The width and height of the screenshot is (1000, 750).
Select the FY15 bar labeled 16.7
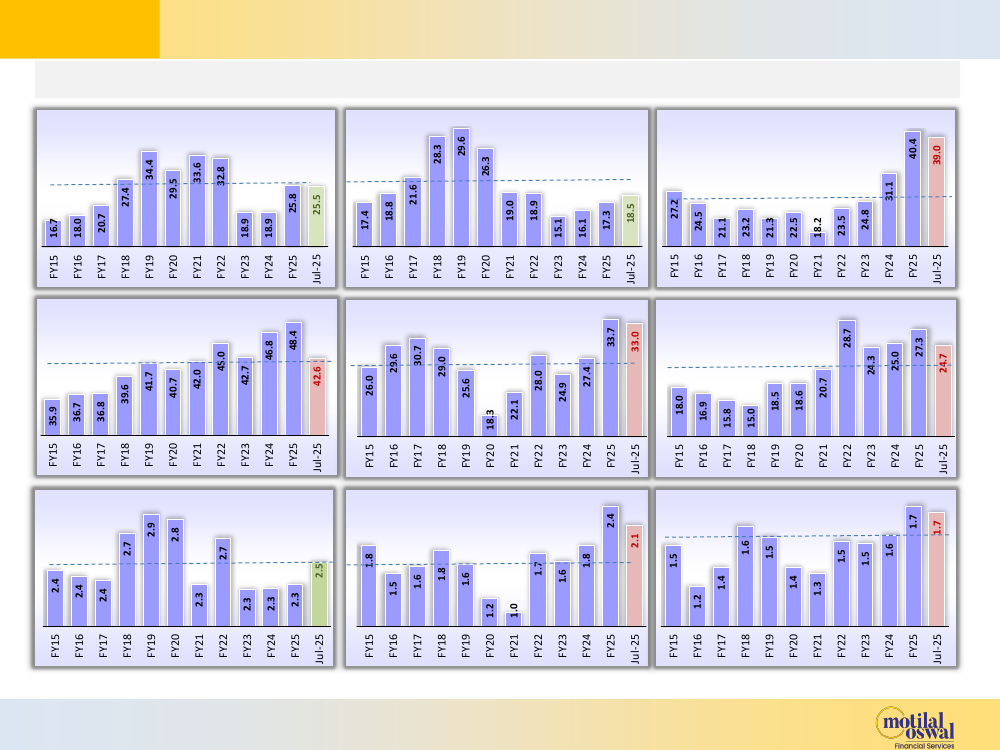pos(52,233)
